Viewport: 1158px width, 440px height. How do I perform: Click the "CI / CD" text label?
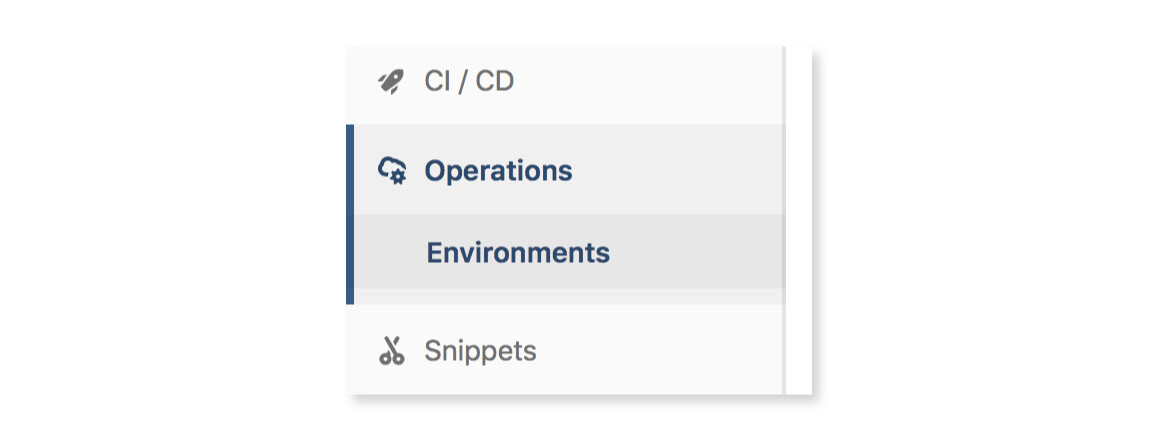pos(469,81)
